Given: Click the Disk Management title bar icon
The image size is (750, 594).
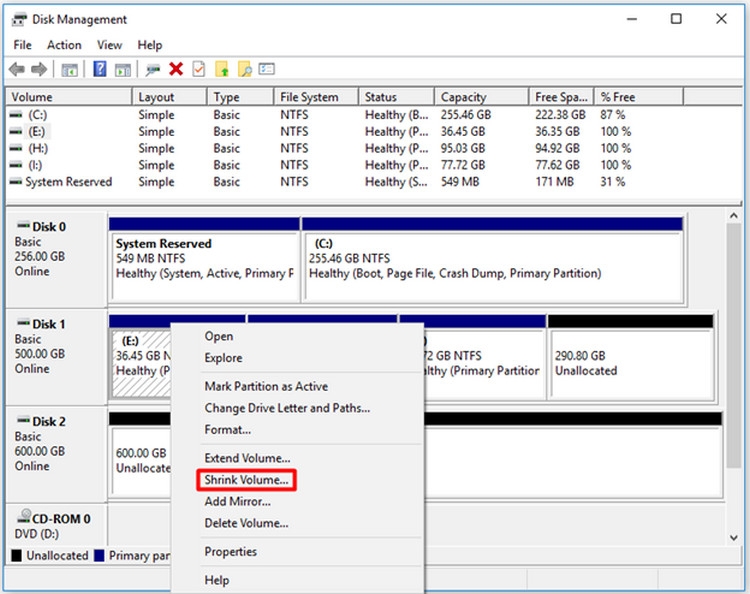Looking at the screenshot, I should click(19, 20).
